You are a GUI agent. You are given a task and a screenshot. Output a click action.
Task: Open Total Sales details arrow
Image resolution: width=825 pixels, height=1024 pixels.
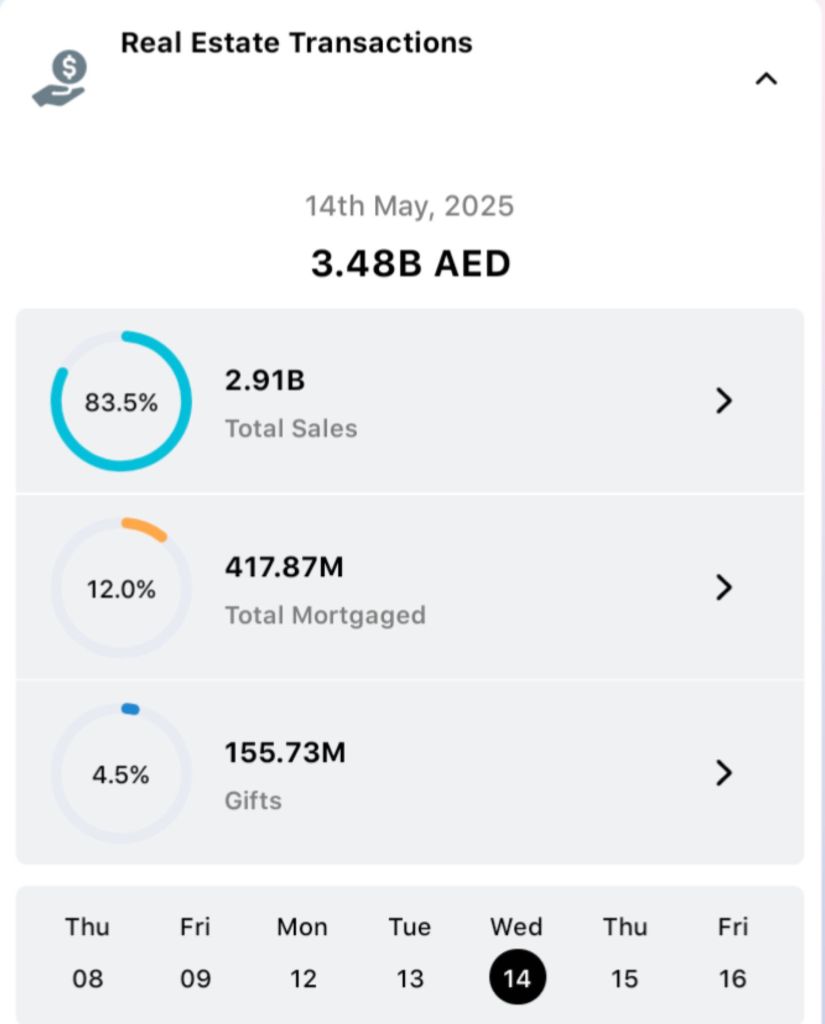click(x=725, y=401)
